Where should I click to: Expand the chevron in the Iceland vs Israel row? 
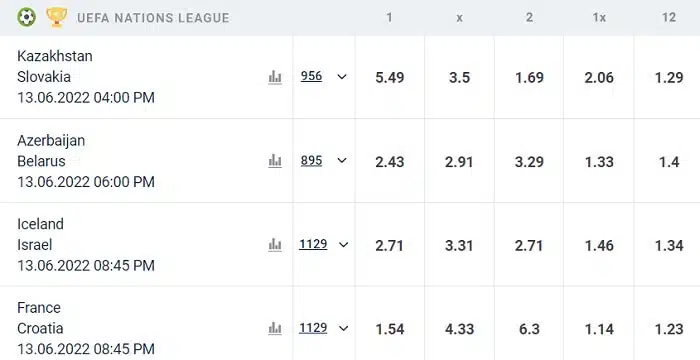(x=343, y=244)
